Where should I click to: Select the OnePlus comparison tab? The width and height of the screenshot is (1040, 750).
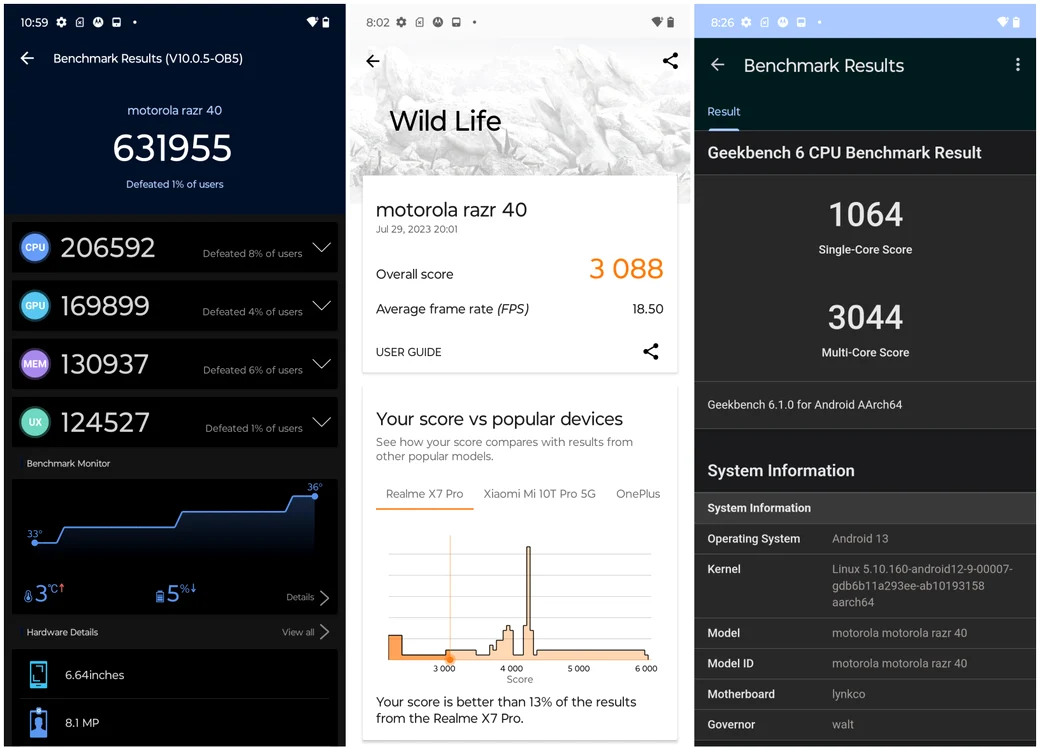pos(638,494)
